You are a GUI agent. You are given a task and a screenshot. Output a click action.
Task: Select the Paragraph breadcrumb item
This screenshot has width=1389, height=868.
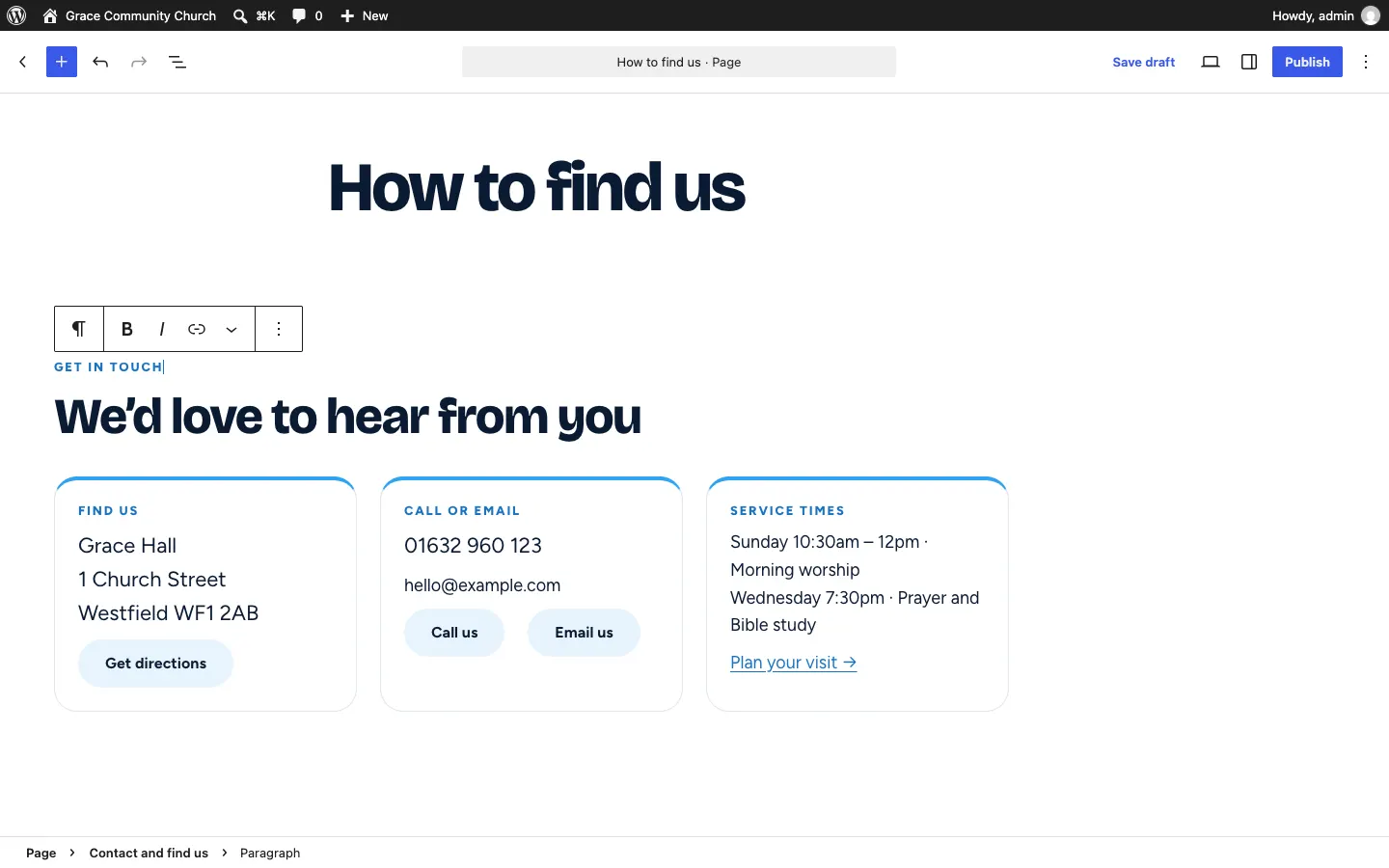coord(270,853)
